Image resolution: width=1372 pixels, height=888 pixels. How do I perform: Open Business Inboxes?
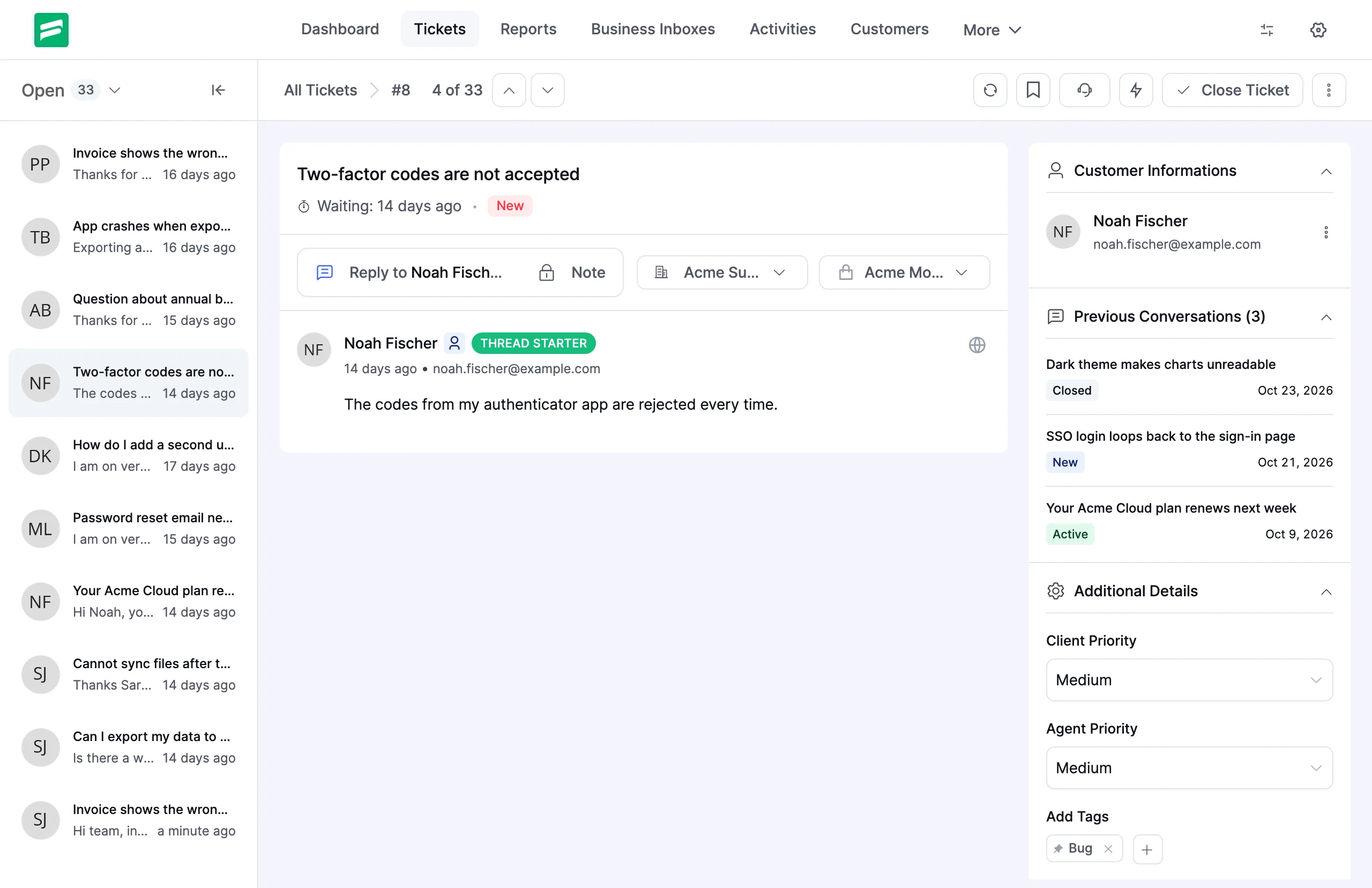[652, 29]
